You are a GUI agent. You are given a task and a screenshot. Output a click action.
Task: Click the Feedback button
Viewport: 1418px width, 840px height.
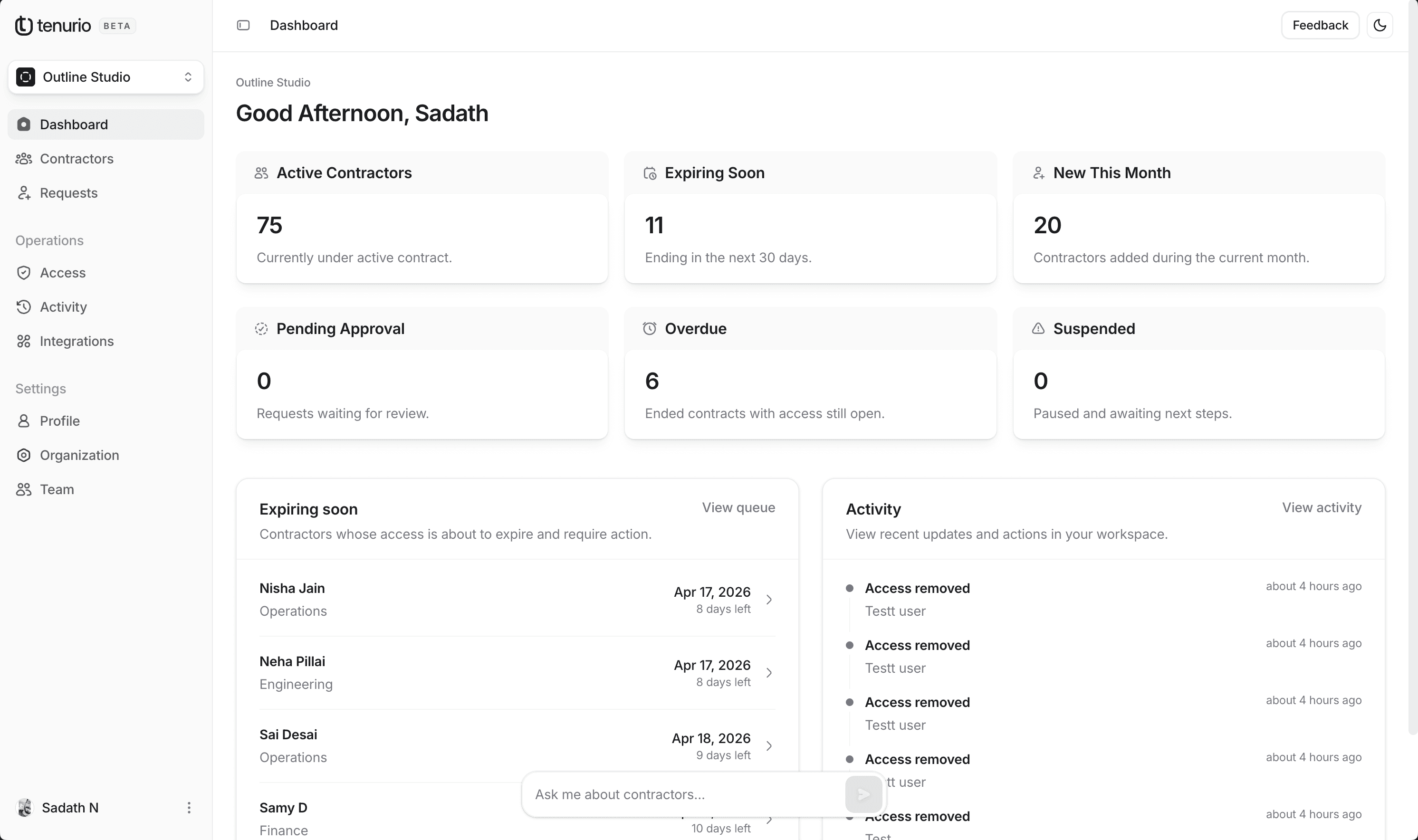[1320, 26]
